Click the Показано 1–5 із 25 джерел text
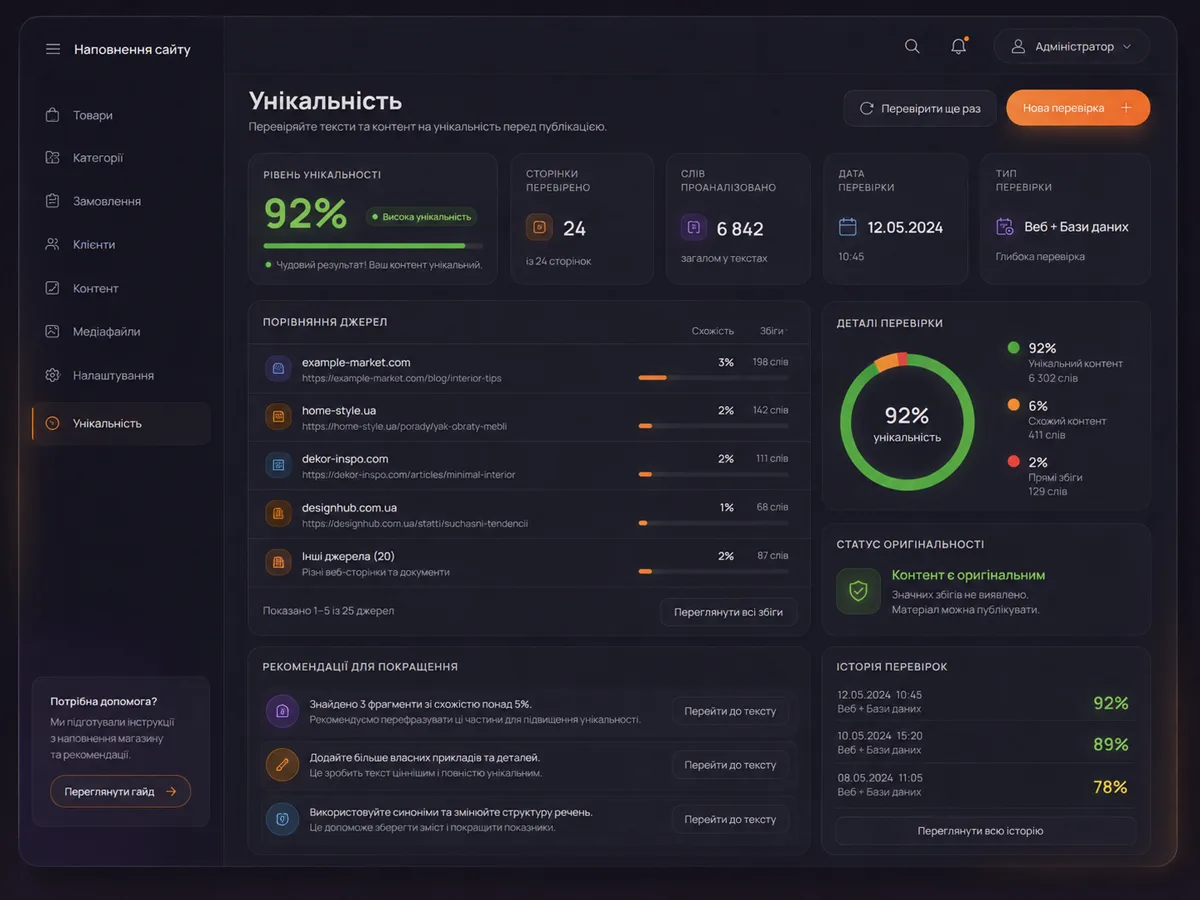The image size is (1200, 900). point(328,611)
